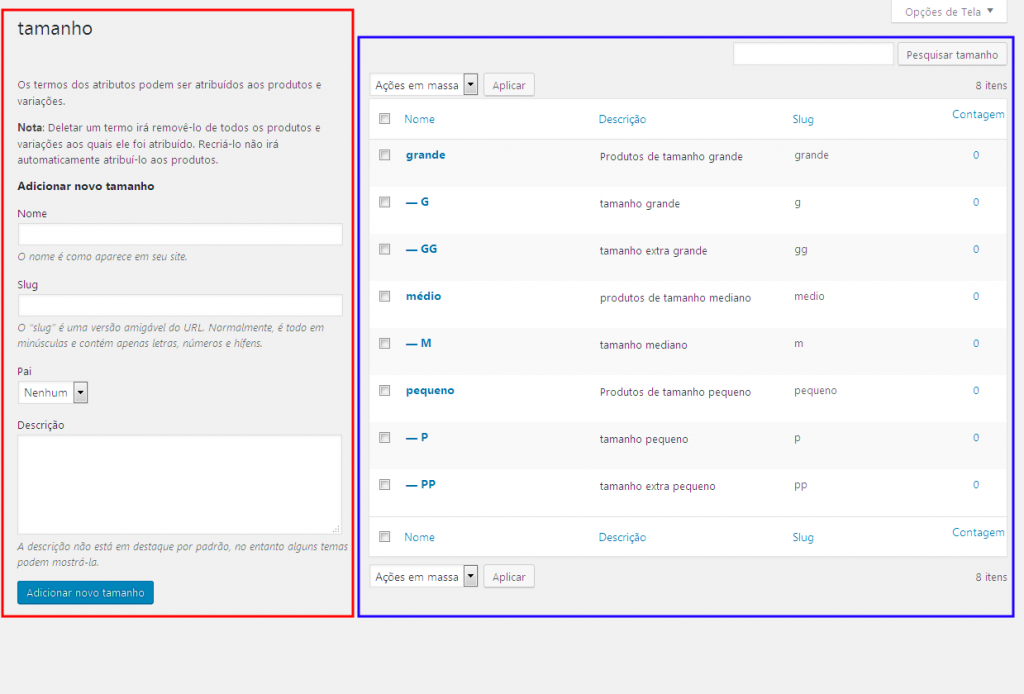Open product count for "pequeno" term

click(x=976, y=390)
